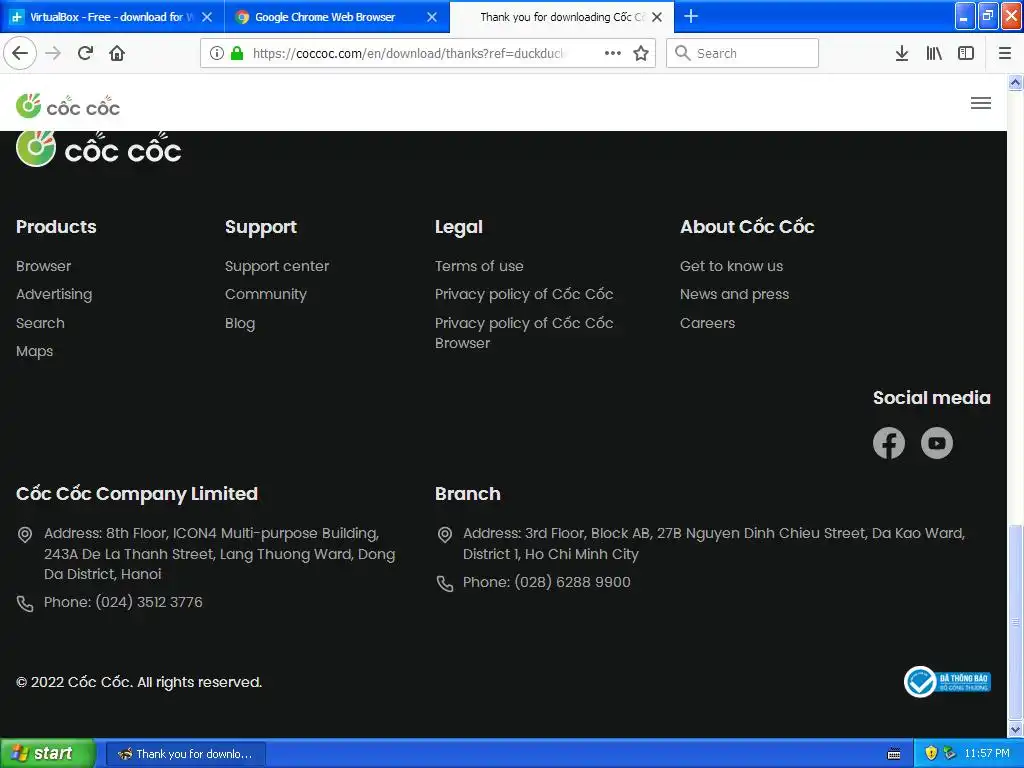Open the Careers link

pyautogui.click(x=707, y=323)
